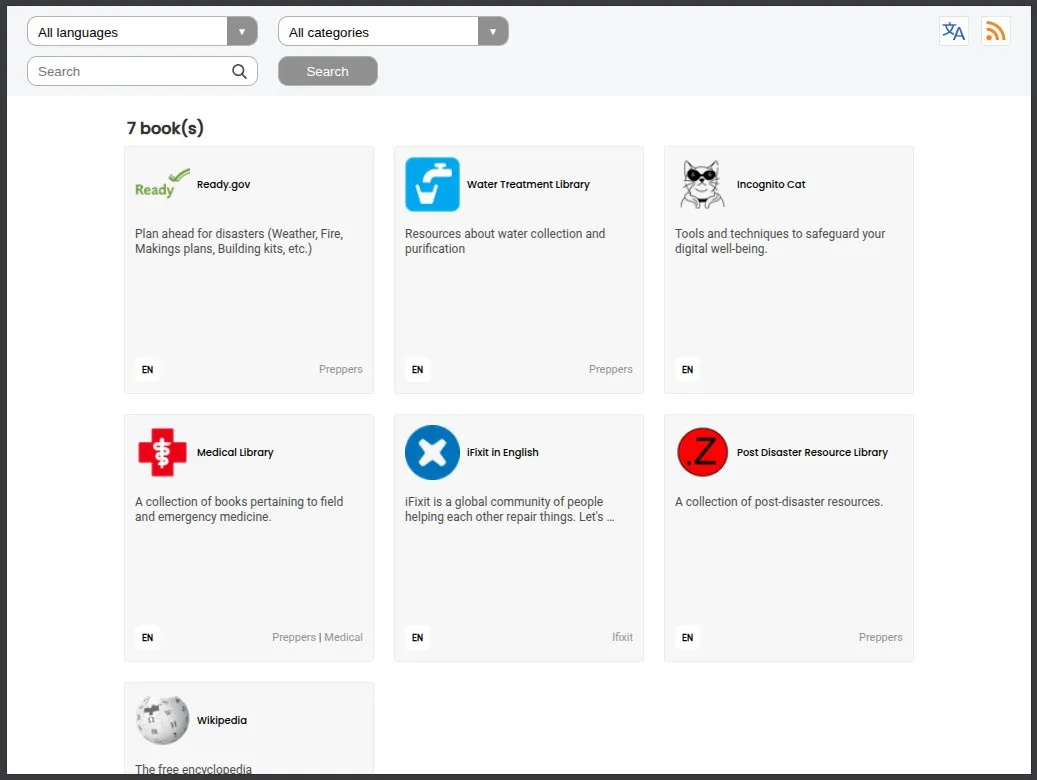Click the red .Z Post Disaster icon

click(x=702, y=452)
